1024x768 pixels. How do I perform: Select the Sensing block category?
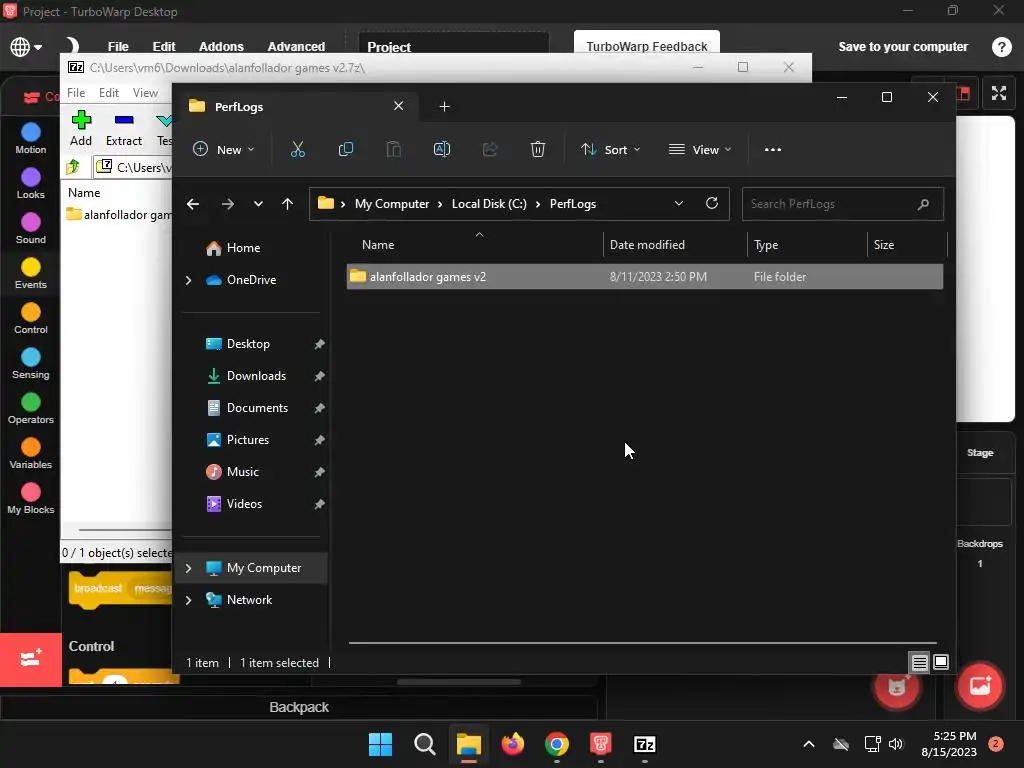tap(31, 364)
